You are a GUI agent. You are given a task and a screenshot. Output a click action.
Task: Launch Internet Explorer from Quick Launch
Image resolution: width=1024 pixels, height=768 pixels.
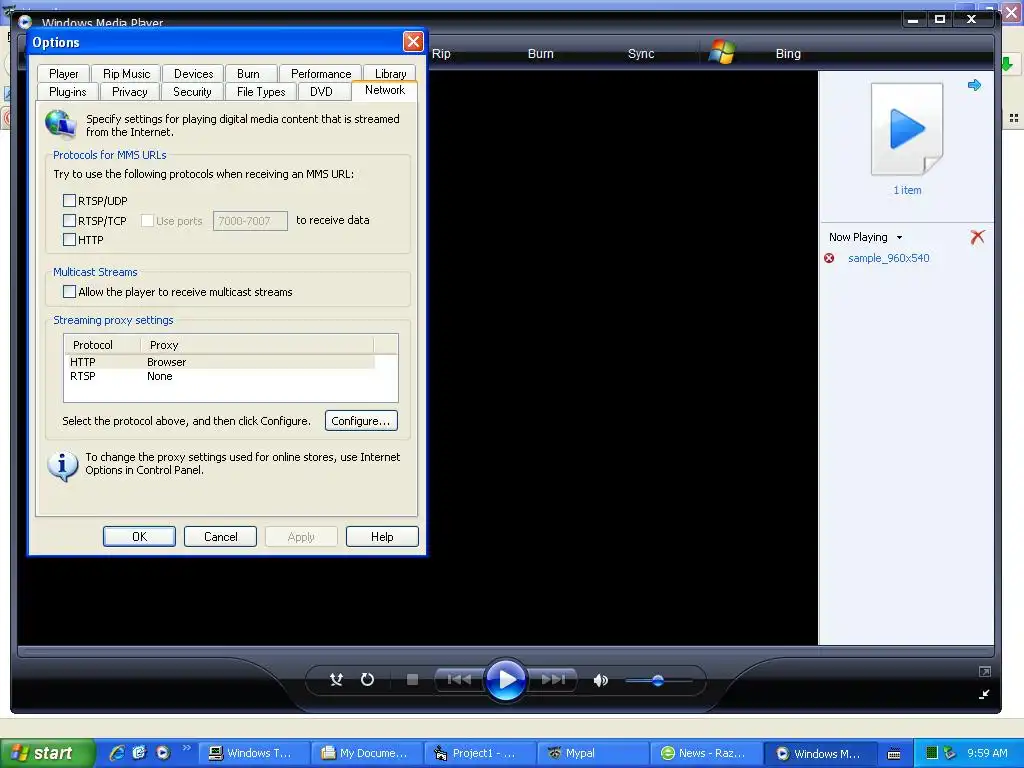117,753
